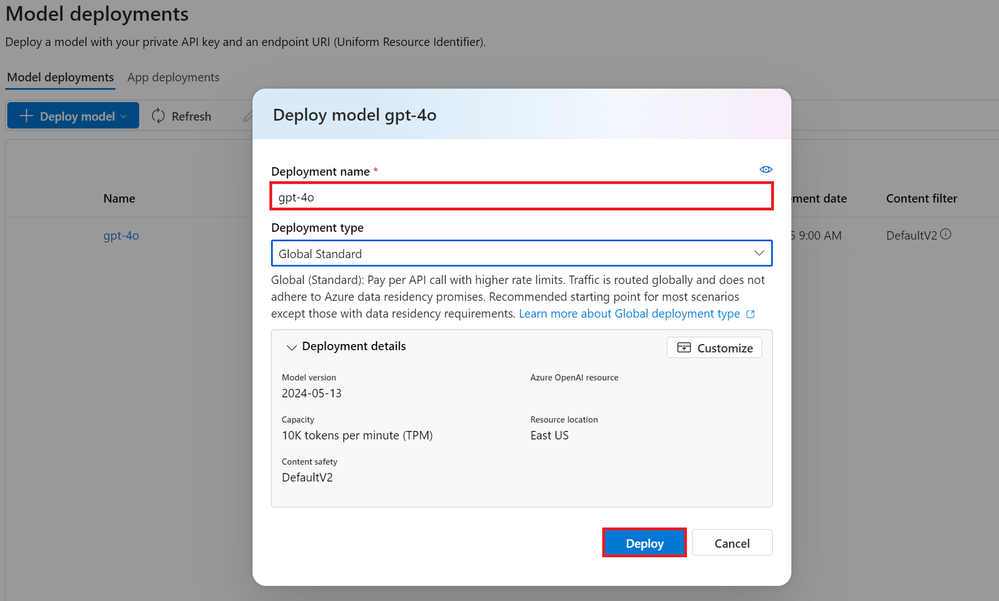Click the Deployment name input field
The height and width of the screenshot is (601, 999).
(x=522, y=196)
